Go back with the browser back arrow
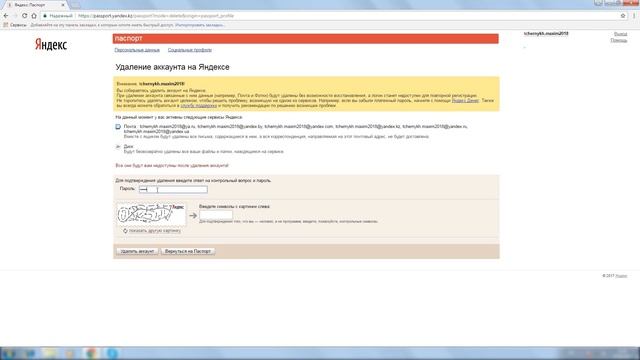This screenshot has width=640, height=360. coord(6,16)
